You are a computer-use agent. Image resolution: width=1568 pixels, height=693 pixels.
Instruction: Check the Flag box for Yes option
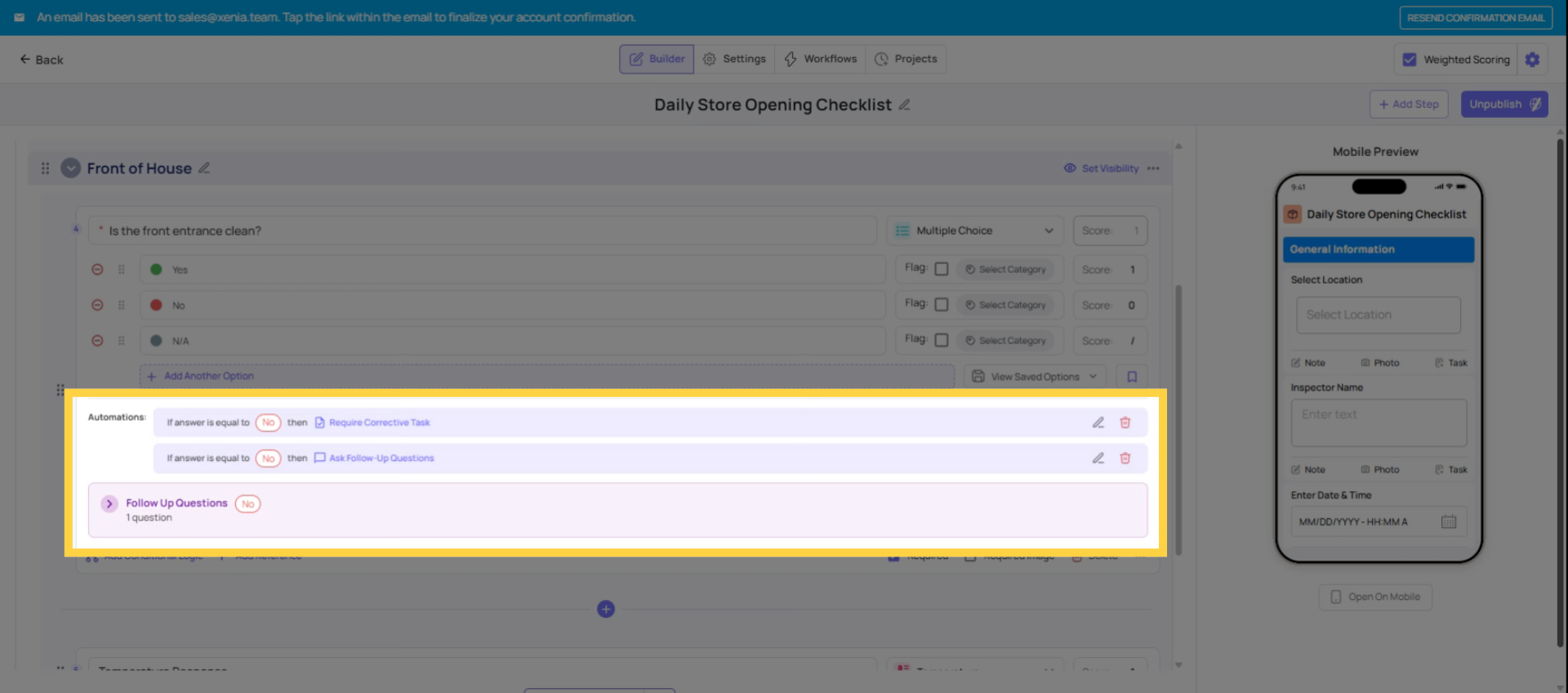pos(941,269)
